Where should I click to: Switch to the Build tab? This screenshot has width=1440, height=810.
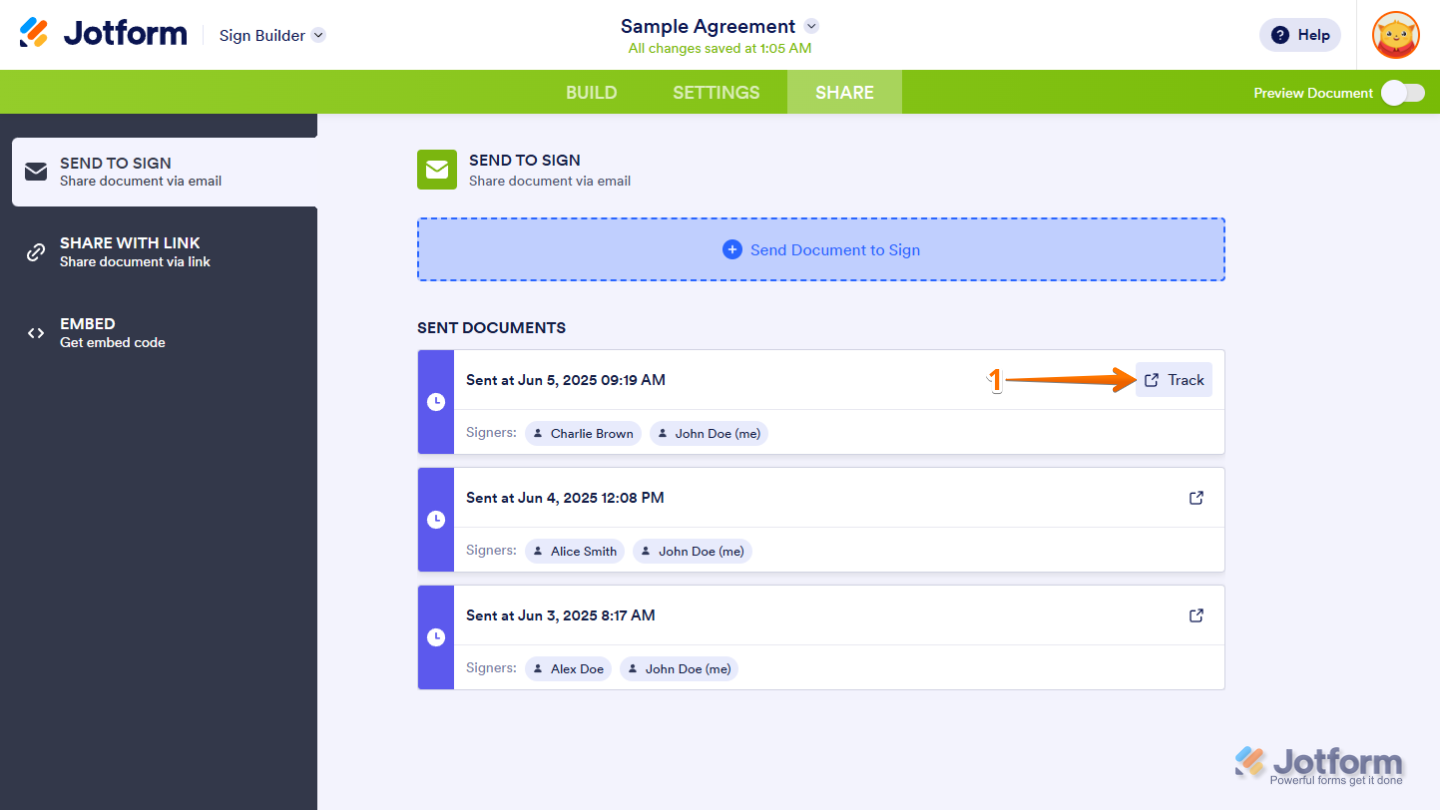pyautogui.click(x=591, y=91)
